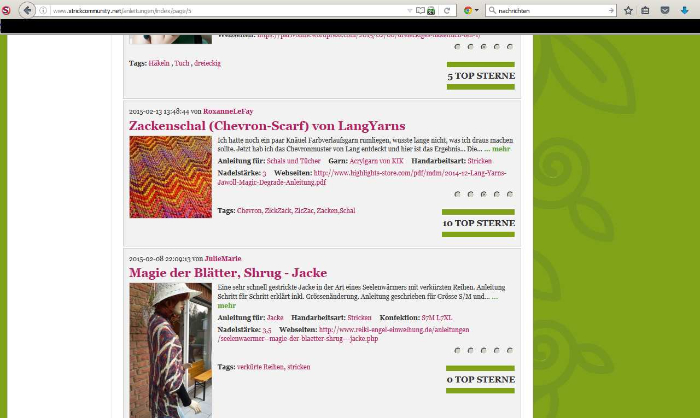Image resolution: width=700 pixels, height=418 pixels.
Task: Open Magie der Blätter, Shrug - Jacke title
Action: pos(228,272)
